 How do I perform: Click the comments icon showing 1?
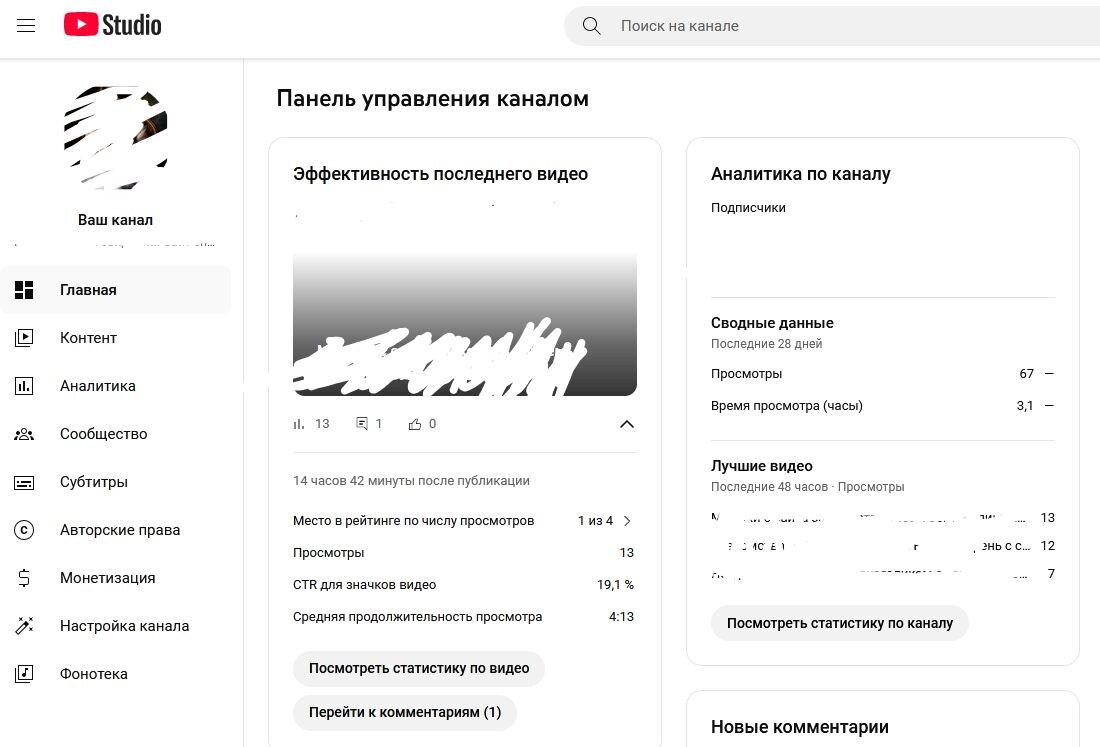tap(362, 424)
